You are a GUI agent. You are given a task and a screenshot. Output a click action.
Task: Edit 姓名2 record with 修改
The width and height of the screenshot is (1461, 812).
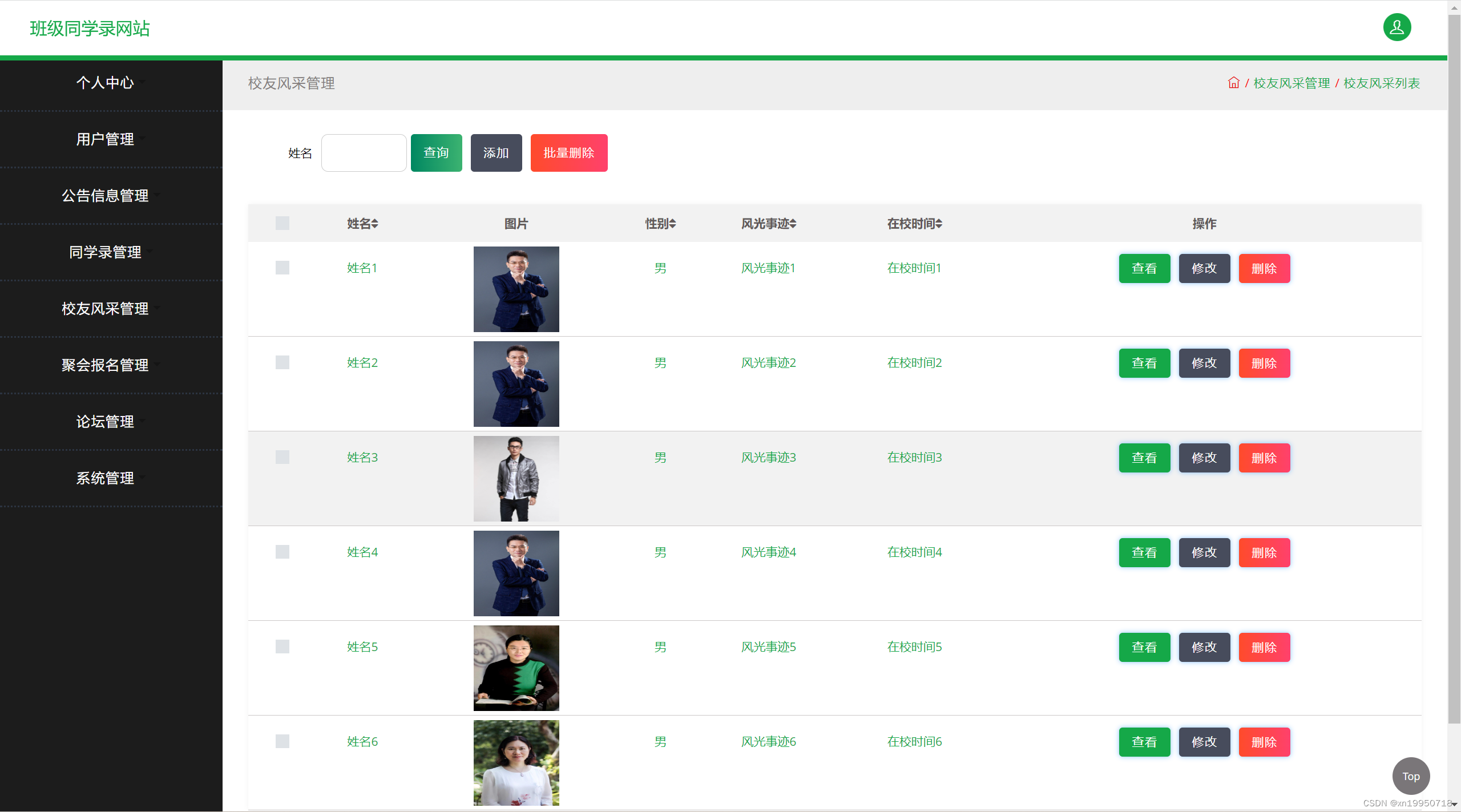[x=1204, y=363]
